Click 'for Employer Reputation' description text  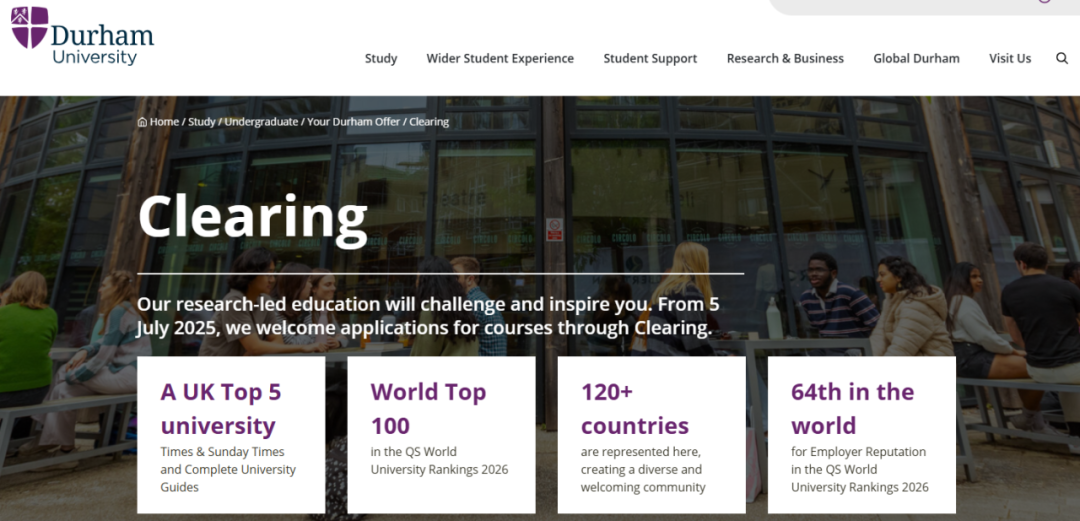tap(860, 469)
